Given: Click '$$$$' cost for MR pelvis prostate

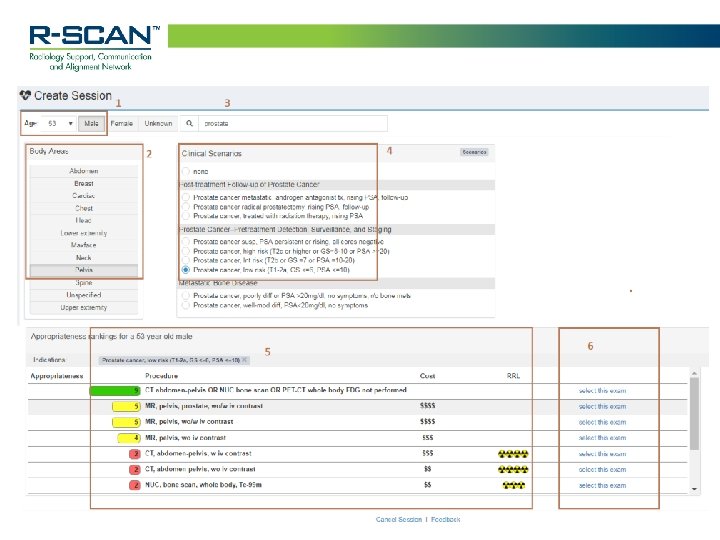Looking at the screenshot, I should (428, 406).
